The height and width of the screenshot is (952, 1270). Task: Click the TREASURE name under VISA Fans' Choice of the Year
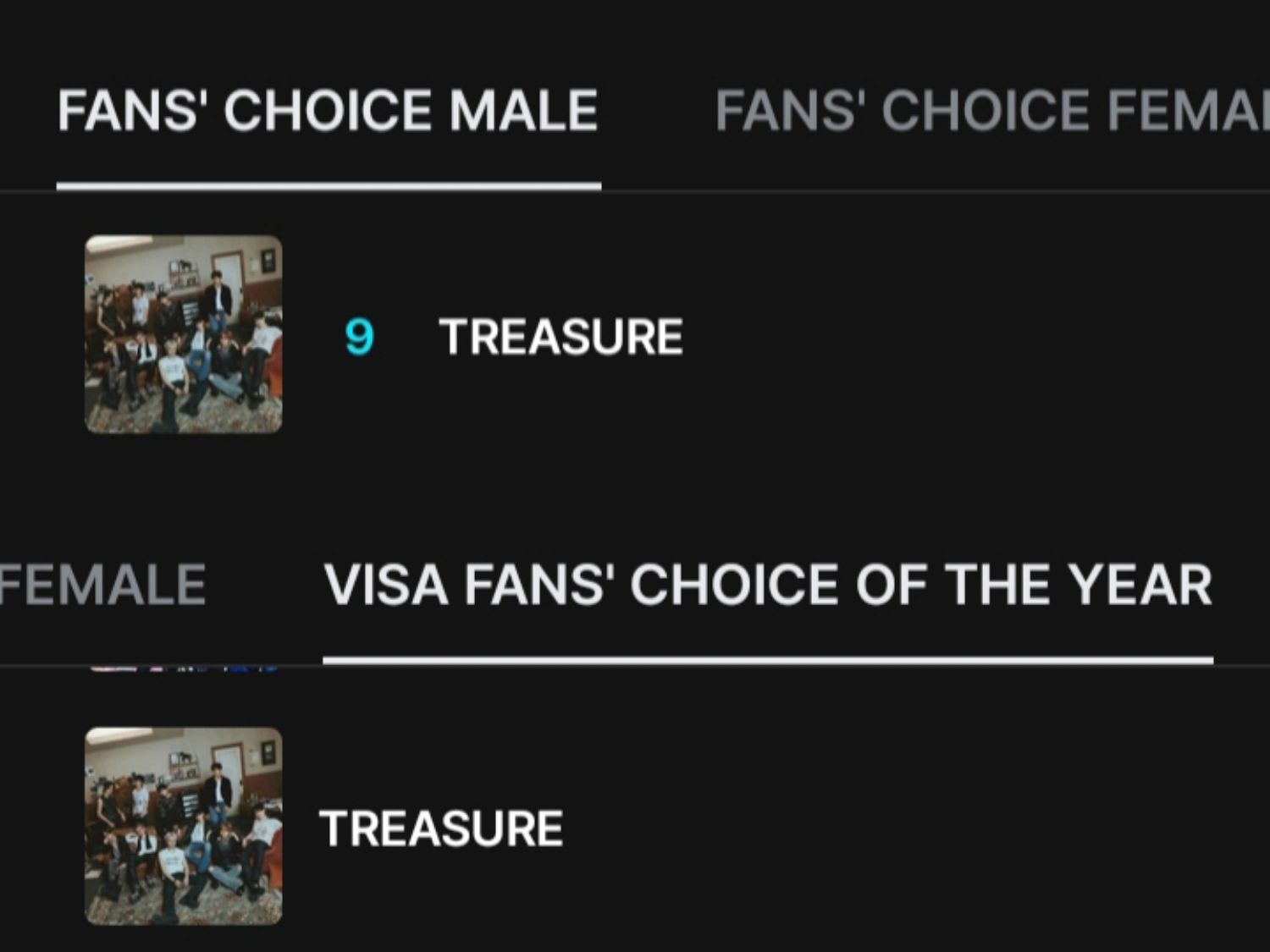point(440,828)
